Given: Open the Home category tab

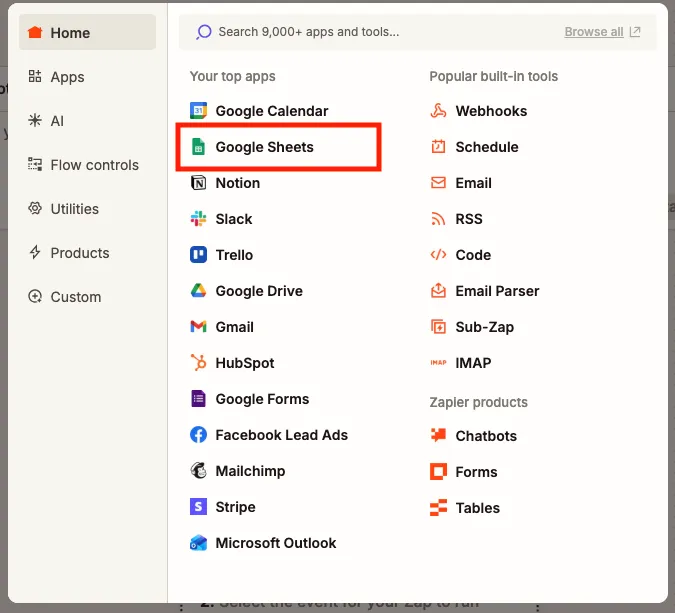Looking at the screenshot, I should [x=87, y=32].
